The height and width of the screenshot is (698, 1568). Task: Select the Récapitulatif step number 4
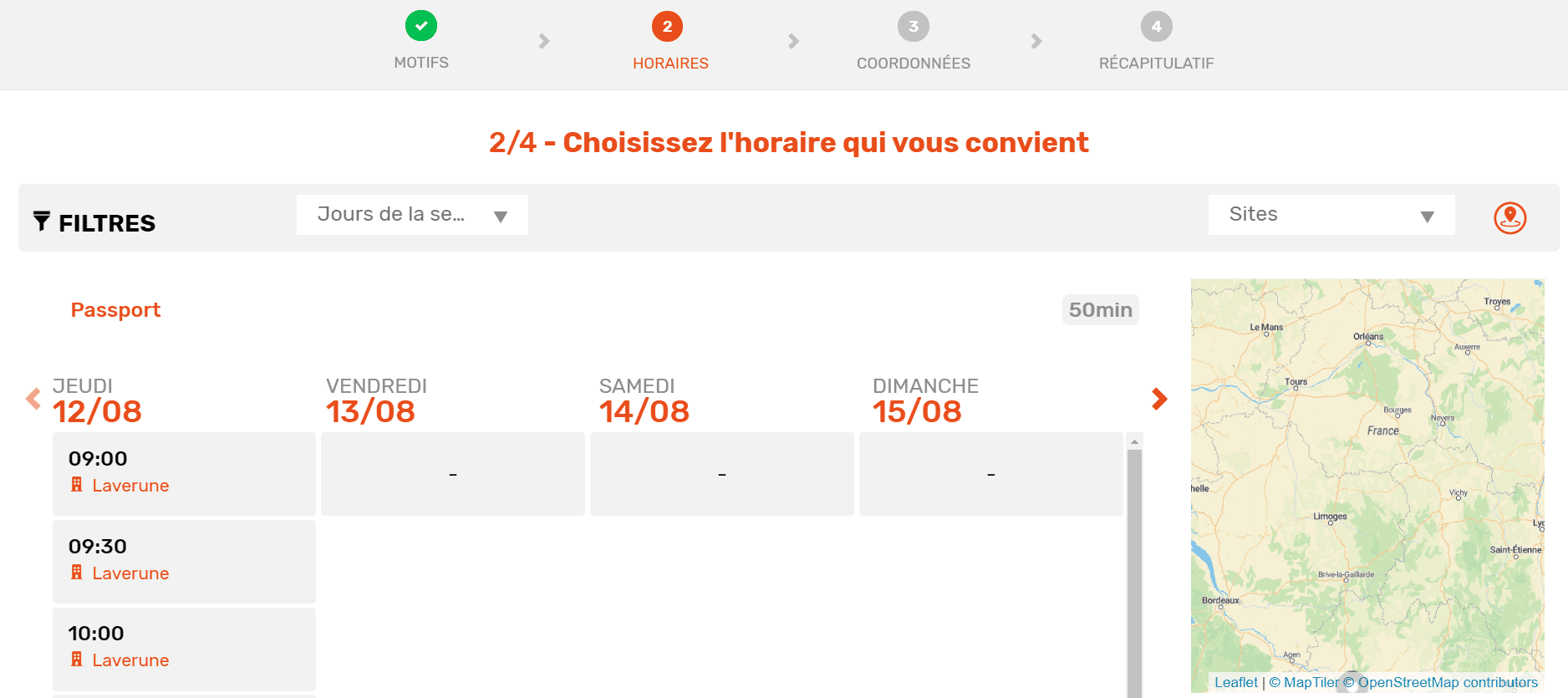pyautogui.click(x=1156, y=26)
